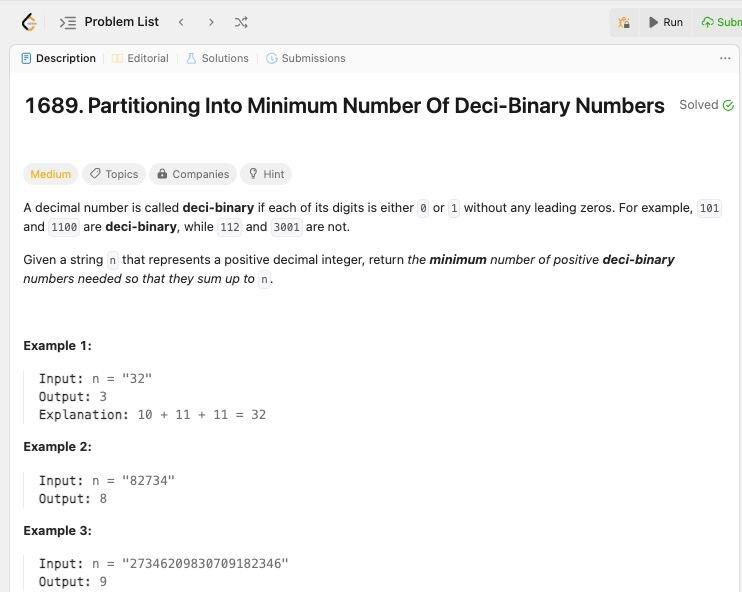
Task: Click the debugger icon beside Run
Action: [x=624, y=22]
